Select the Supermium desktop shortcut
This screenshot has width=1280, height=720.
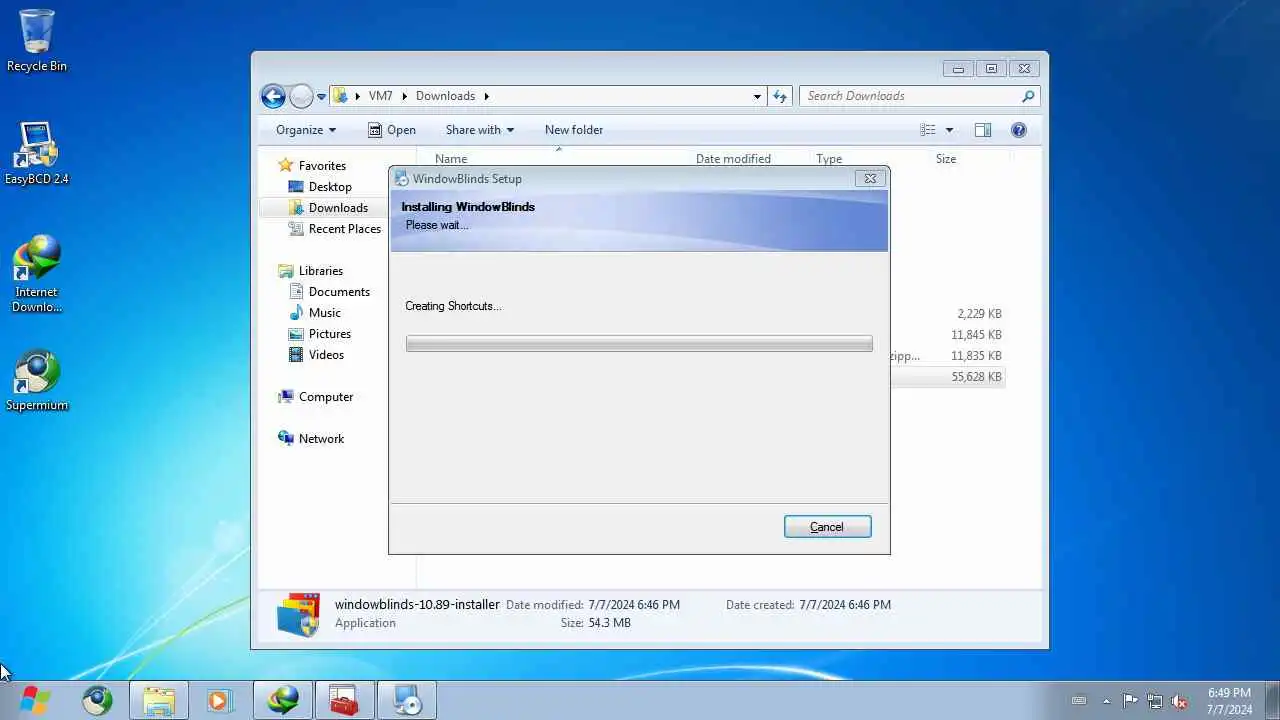click(37, 380)
